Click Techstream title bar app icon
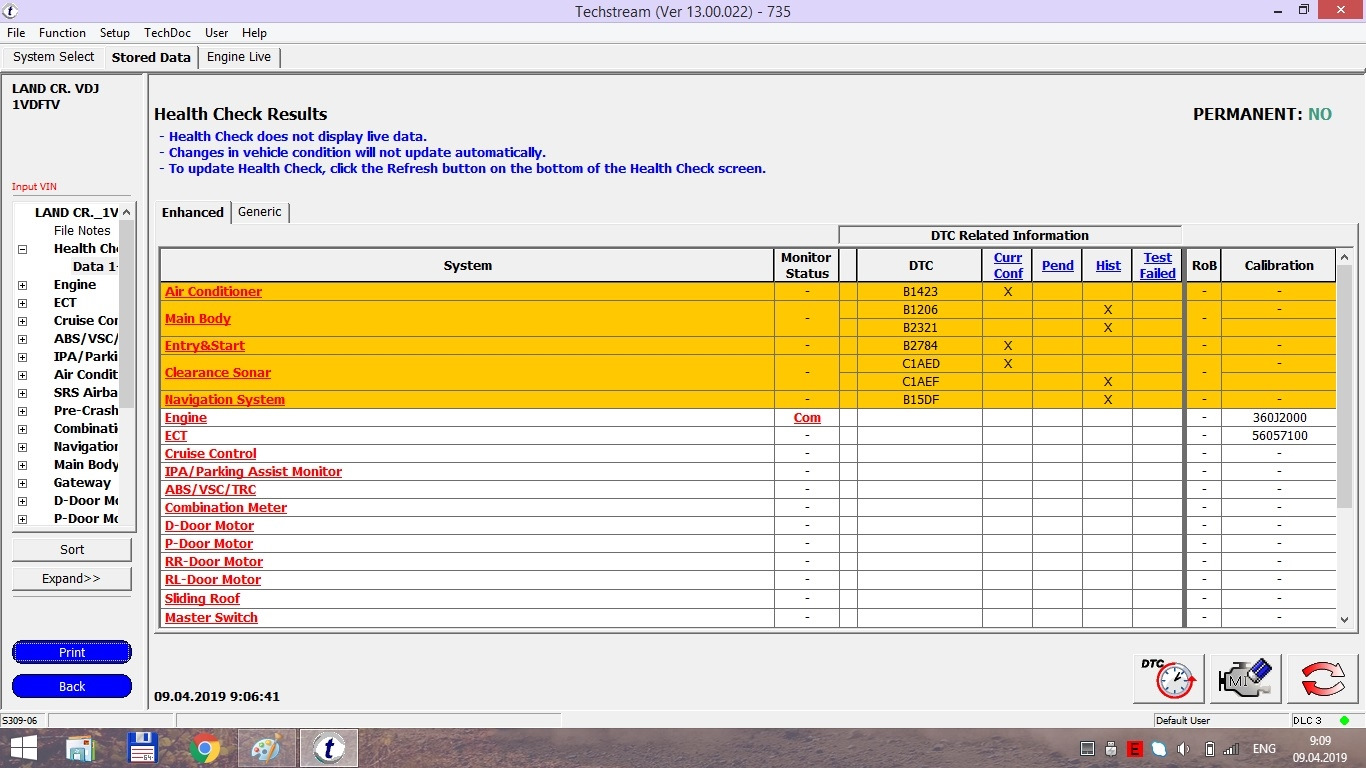Image resolution: width=1366 pixels, height=768 pixels. tap(12, 11)
